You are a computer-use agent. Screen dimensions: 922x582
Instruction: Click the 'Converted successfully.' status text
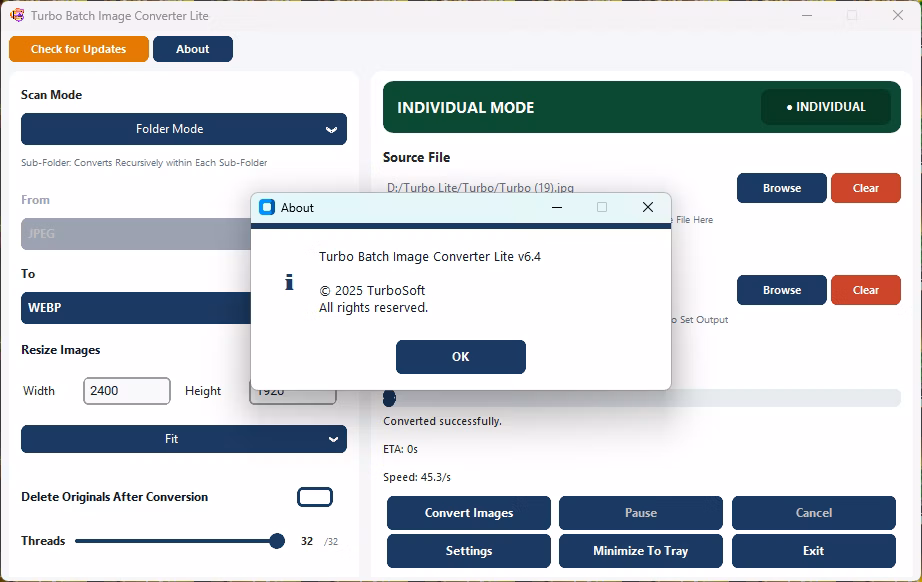442,422
